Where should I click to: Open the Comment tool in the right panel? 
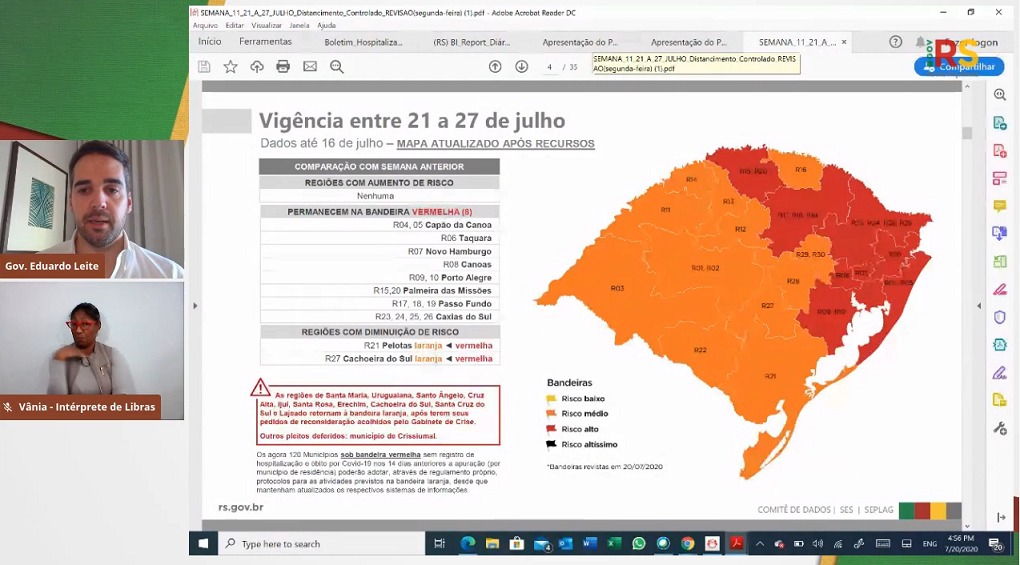[x=999, y=206]
